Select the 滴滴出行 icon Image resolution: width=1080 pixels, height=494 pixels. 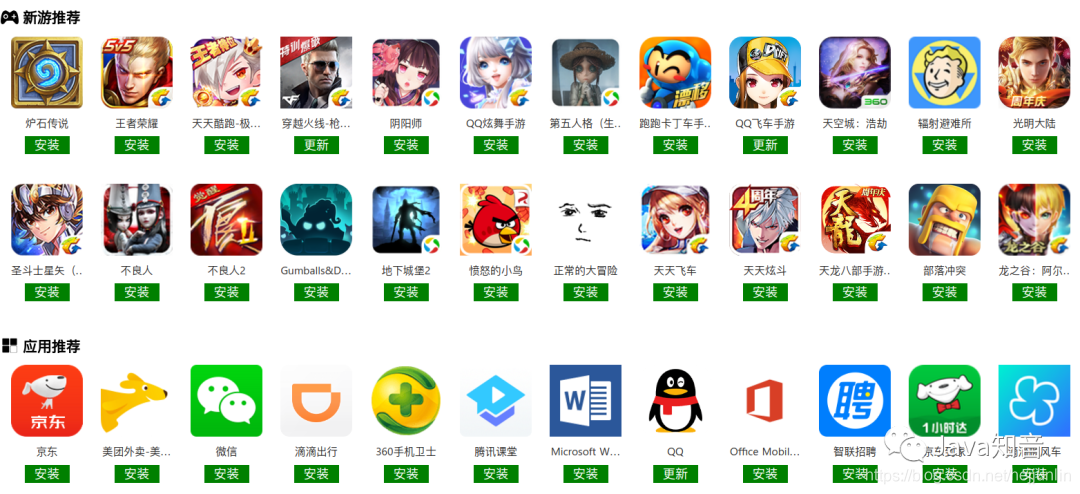(x=316, y=401)
